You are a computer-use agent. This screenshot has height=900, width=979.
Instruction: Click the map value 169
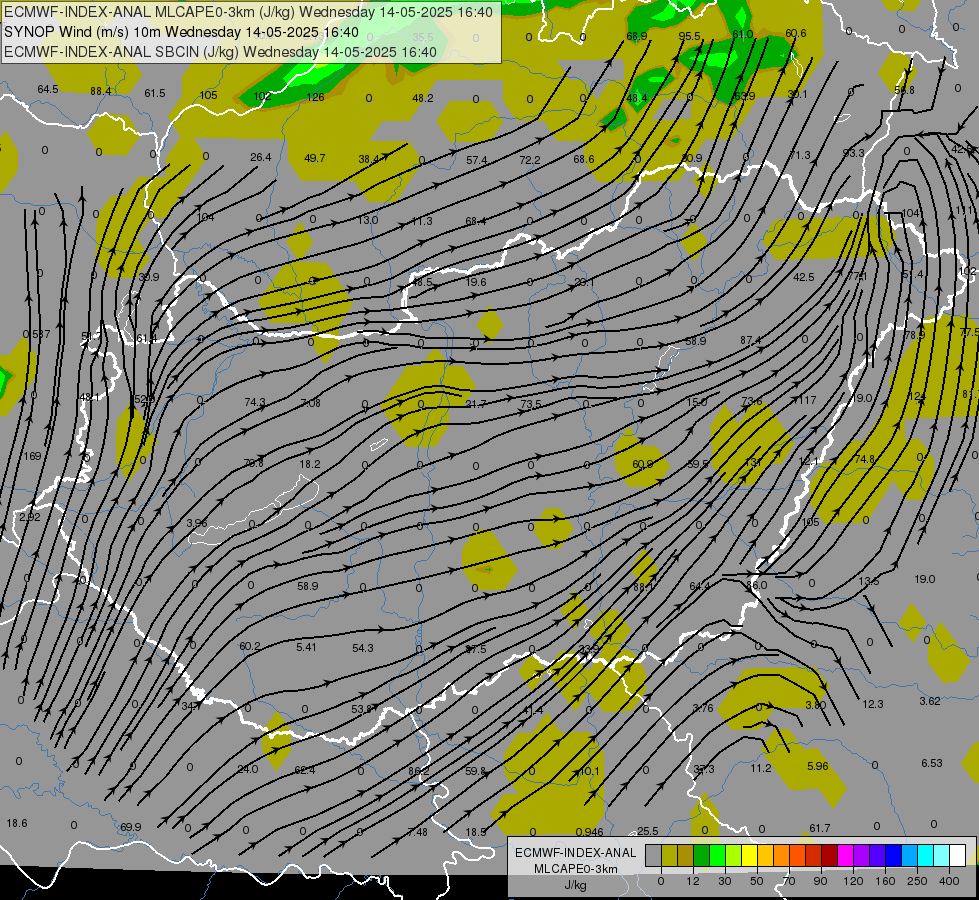[32, 456]
